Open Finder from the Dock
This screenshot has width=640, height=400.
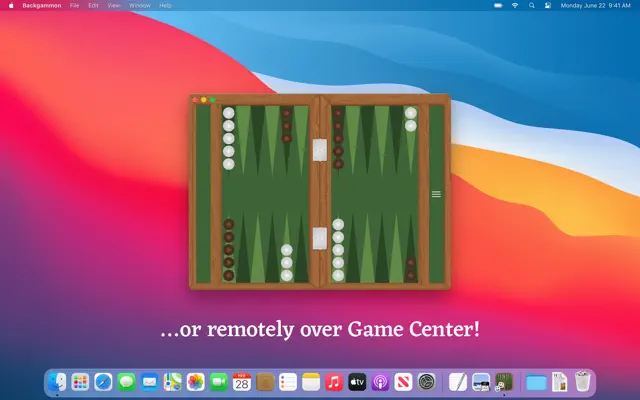pyautogui.click(x=57, y=382)
